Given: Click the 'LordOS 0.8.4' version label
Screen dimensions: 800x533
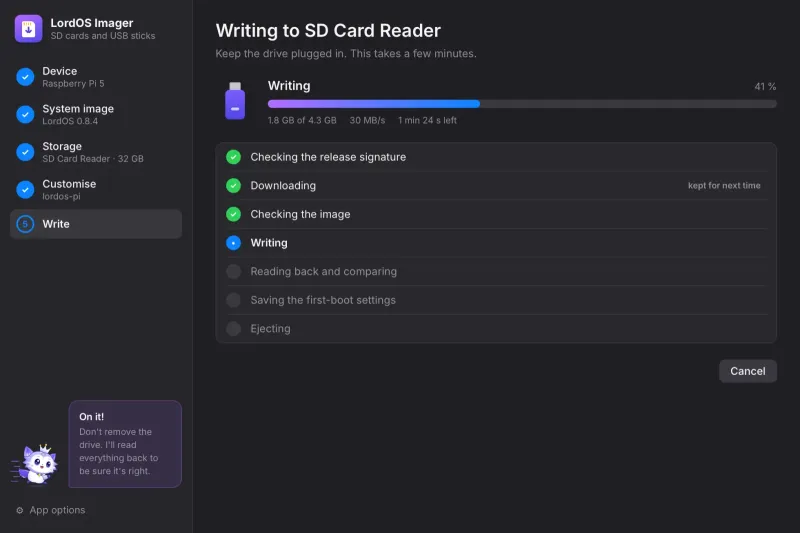Looking at the screenshot, I should [x=70, y=121].
